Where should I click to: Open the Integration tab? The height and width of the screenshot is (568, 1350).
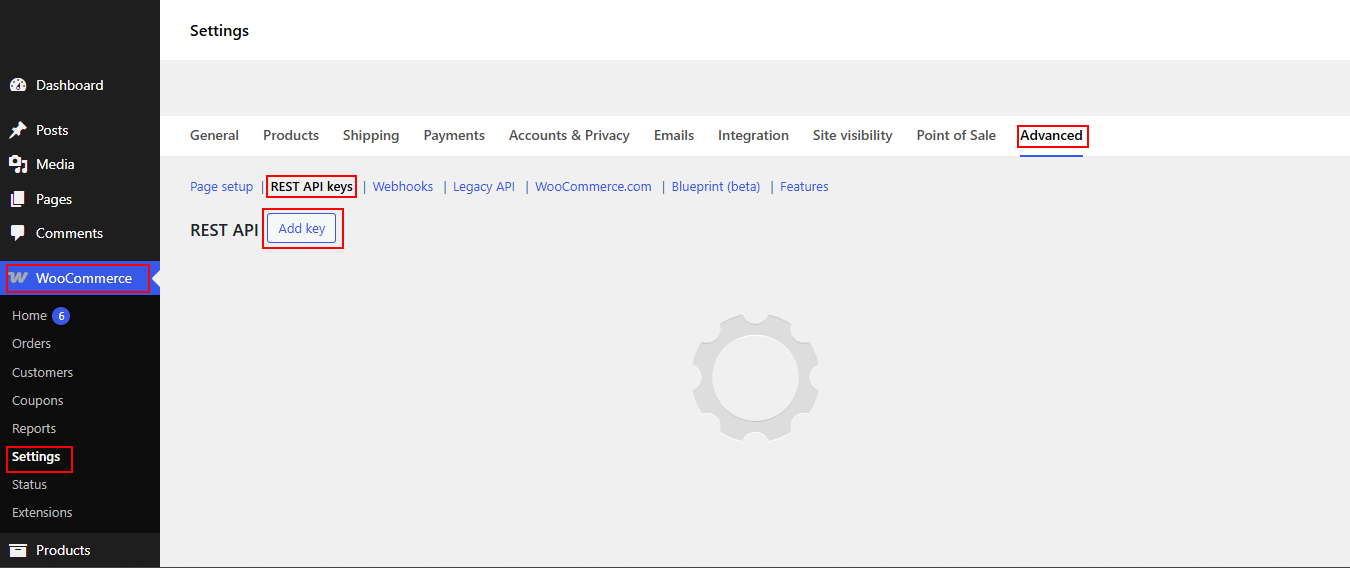click(753, 135)
